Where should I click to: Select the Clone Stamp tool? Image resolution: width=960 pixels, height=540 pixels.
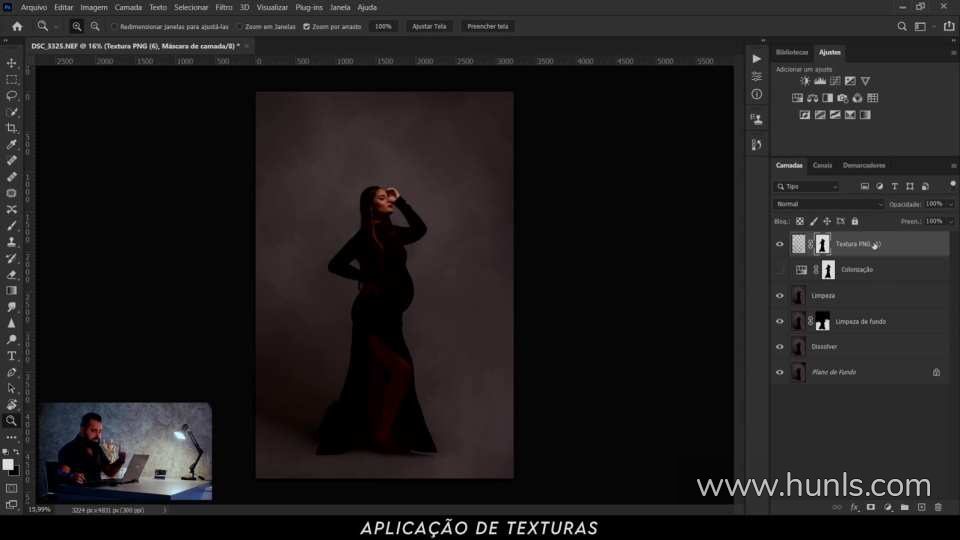12,242
